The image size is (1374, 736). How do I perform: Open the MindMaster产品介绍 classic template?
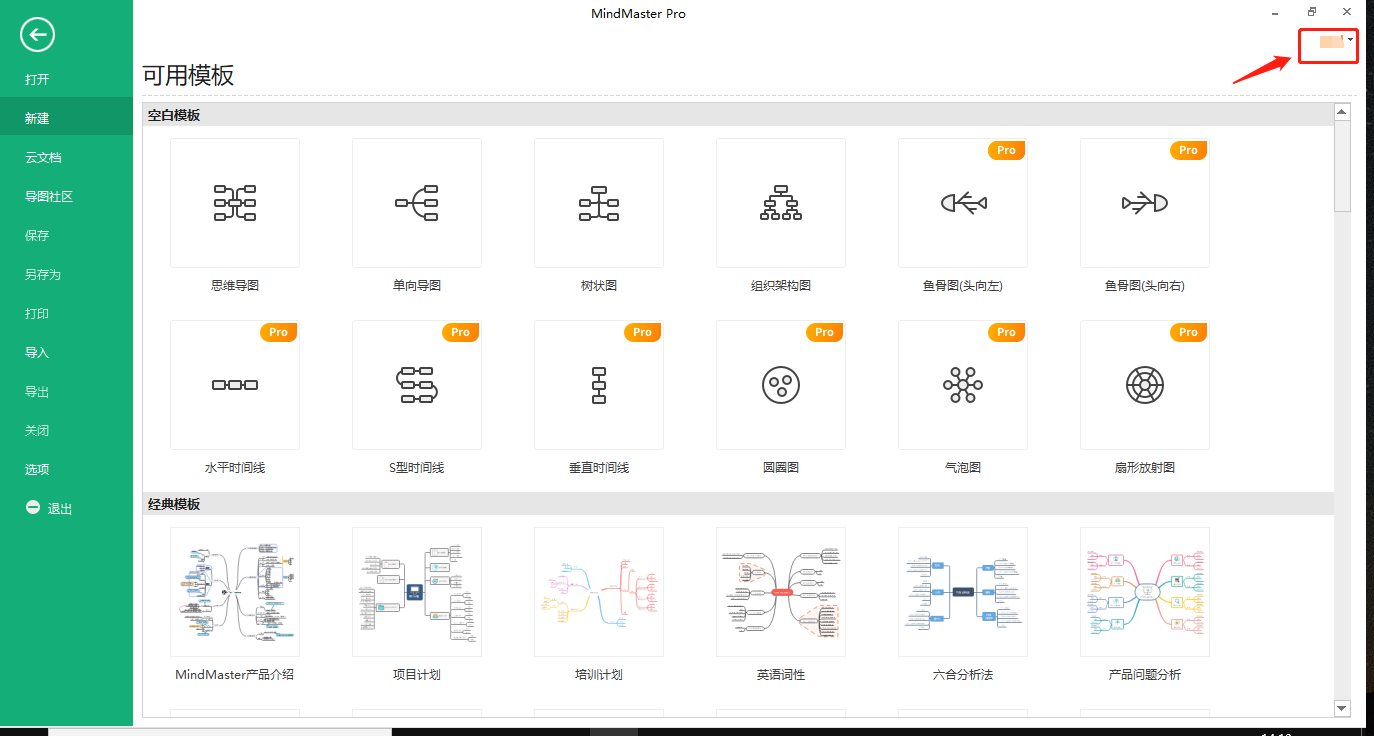point(235,592)
